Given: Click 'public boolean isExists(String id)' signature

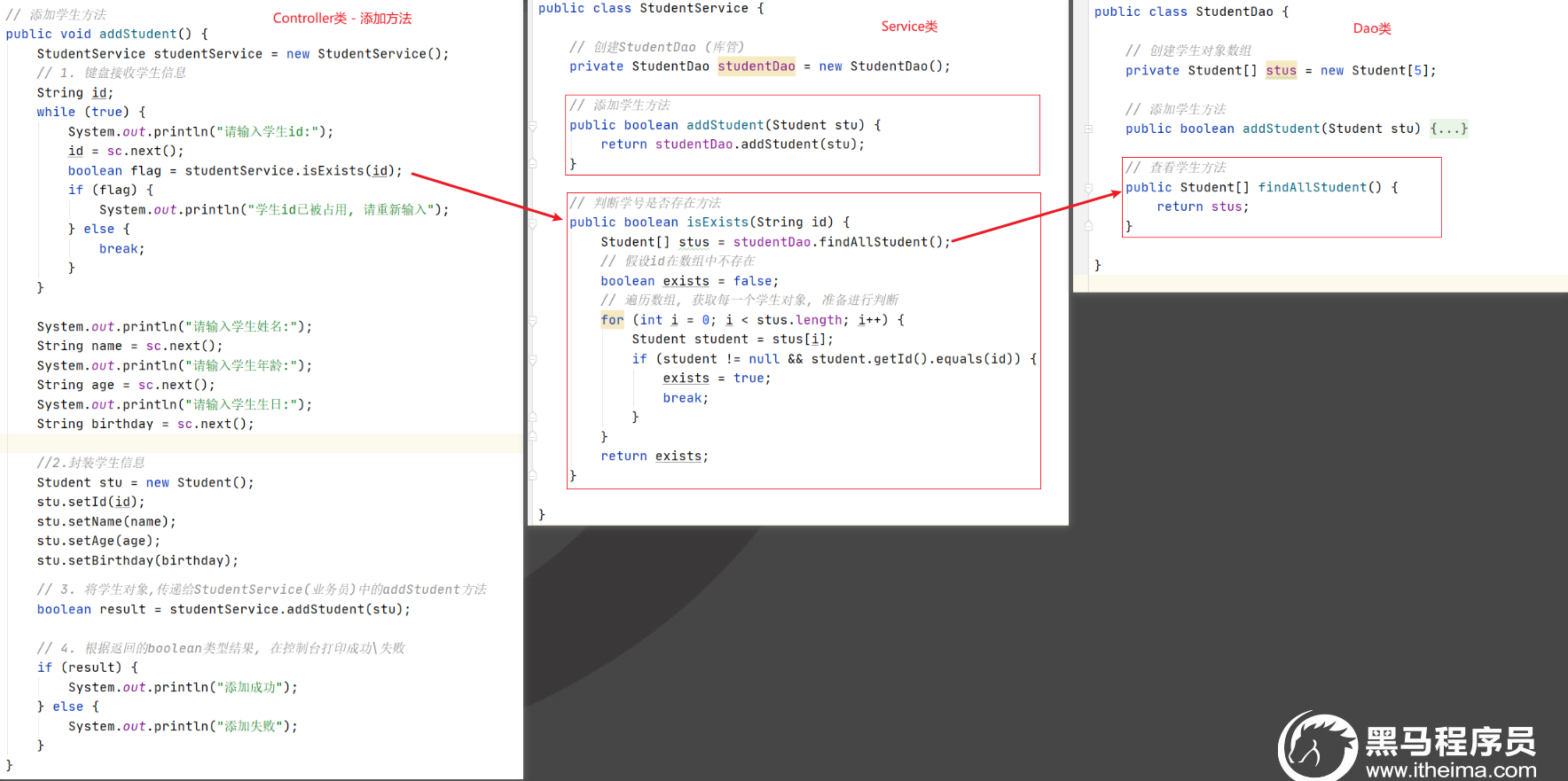Looking at the screenshot, I should pos(710,223).
